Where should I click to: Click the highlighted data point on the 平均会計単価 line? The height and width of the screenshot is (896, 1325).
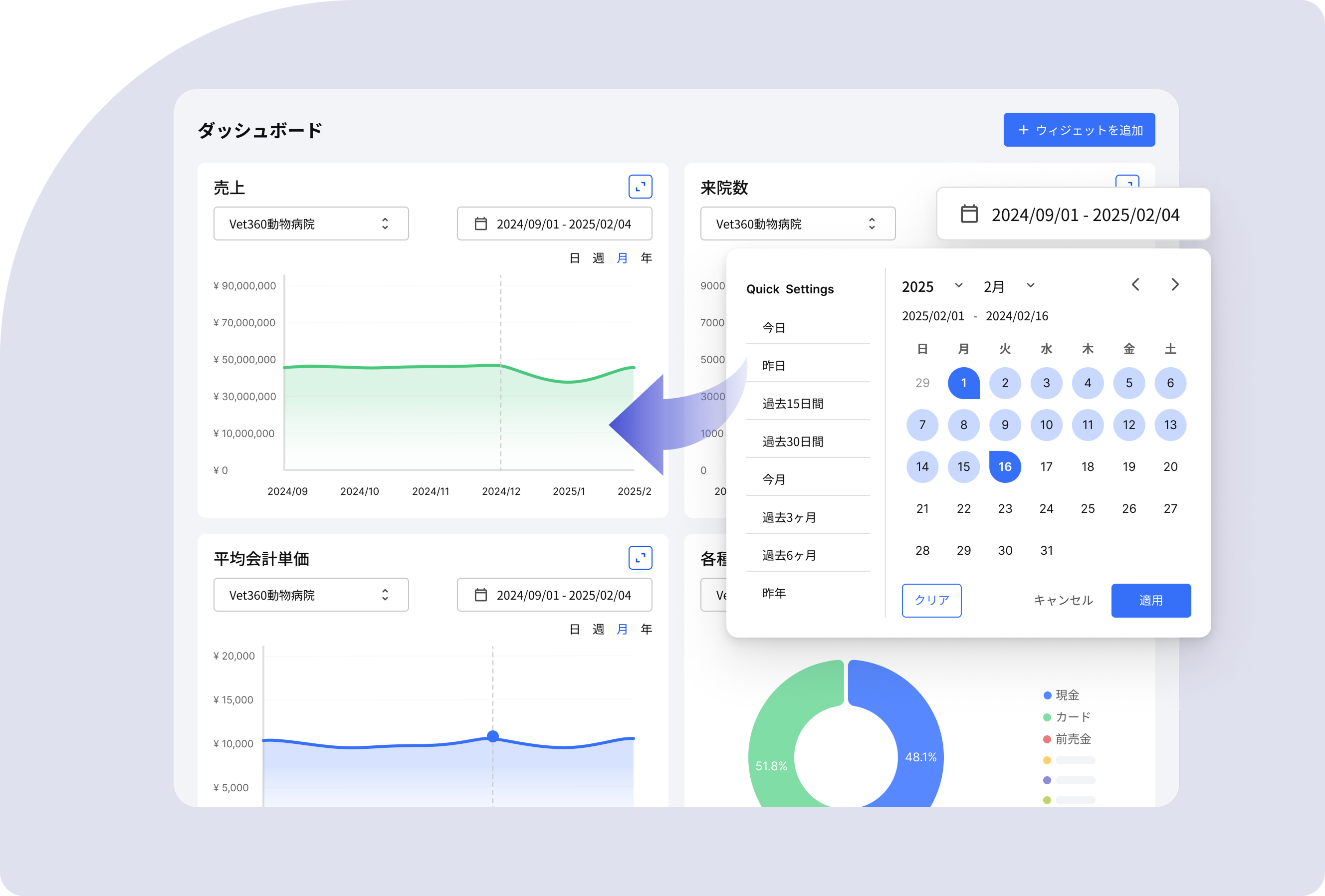[493, 736]
